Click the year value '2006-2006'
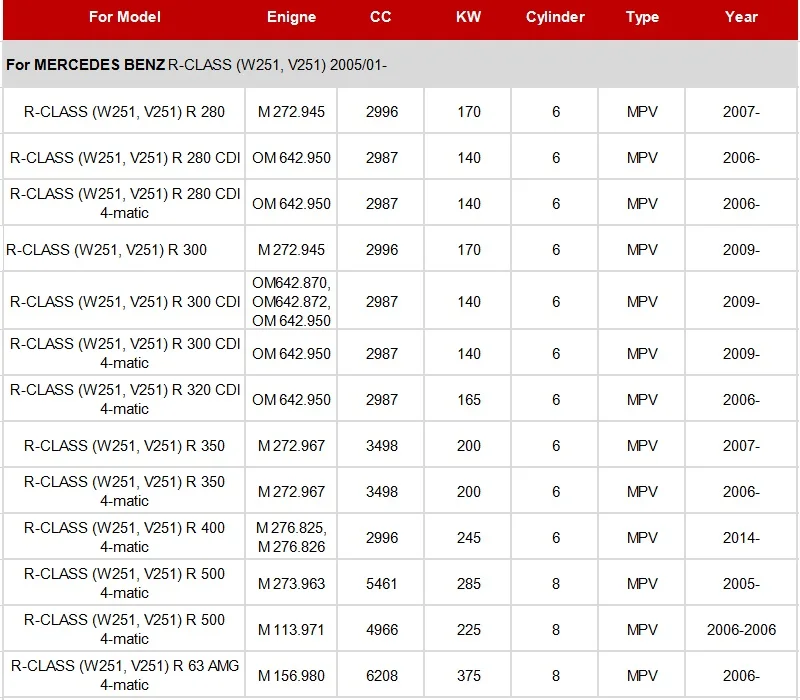 tap(741, 630)
